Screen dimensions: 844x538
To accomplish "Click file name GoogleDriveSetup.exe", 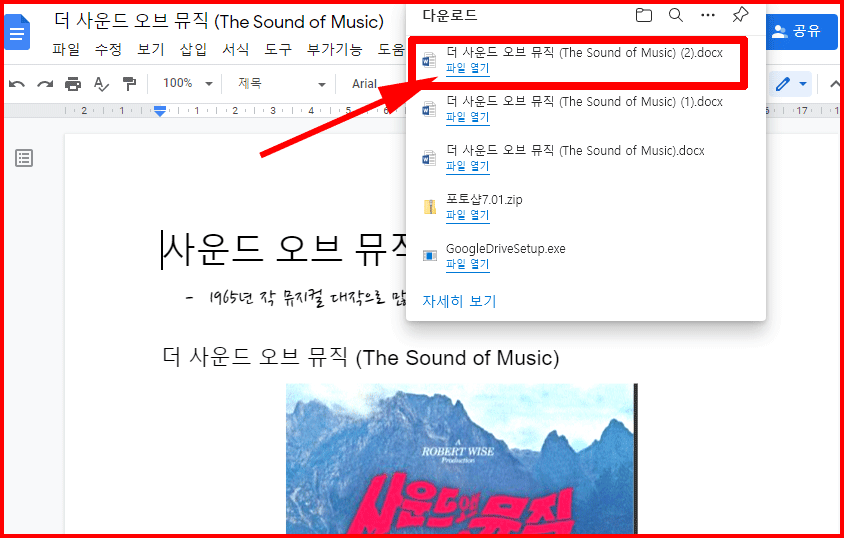I will (x=505, y=249).
